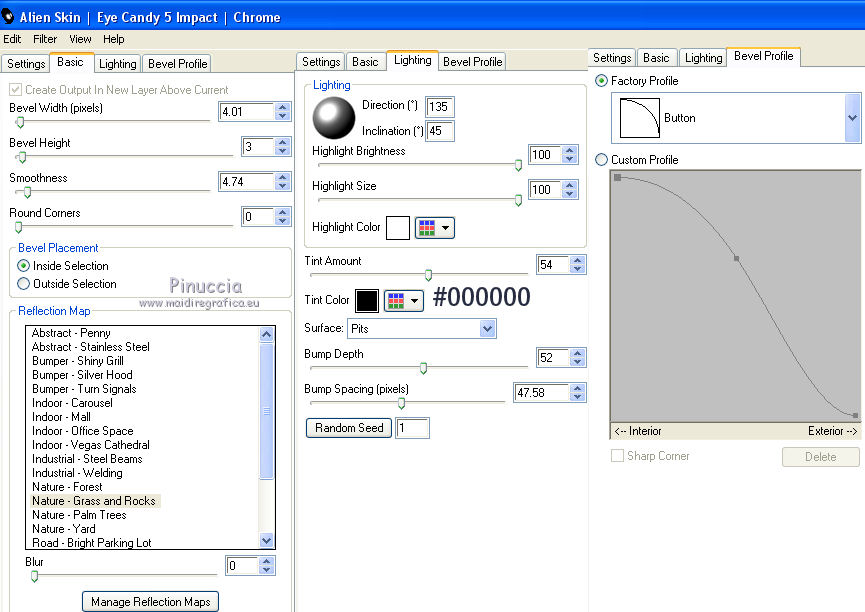Viewport: 865px width, 612px height.
Task: Open the Help menu
Action: click(114, 39)
